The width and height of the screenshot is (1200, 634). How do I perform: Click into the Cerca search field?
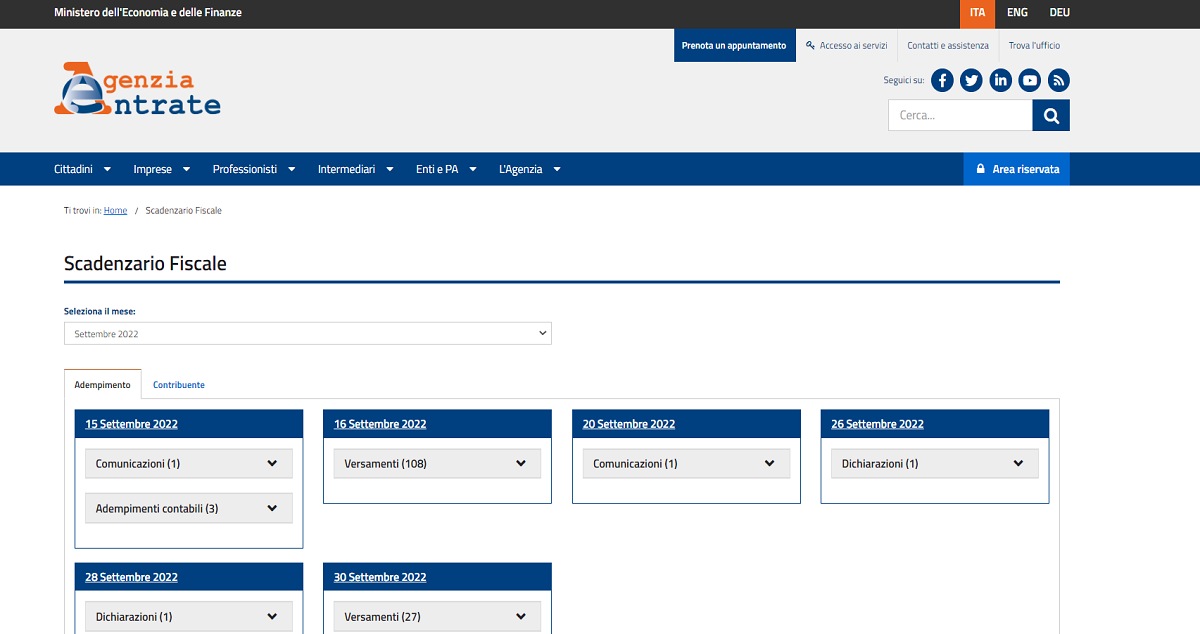click(960, 115)
